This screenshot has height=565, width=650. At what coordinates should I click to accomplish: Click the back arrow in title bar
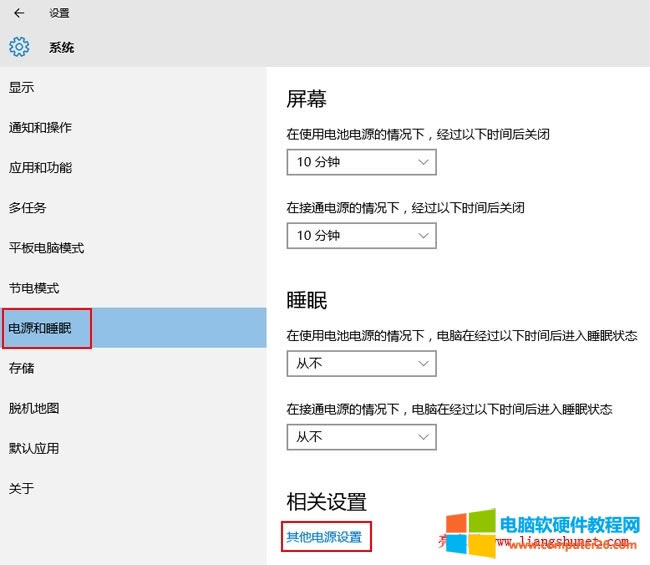click(19, 14)
